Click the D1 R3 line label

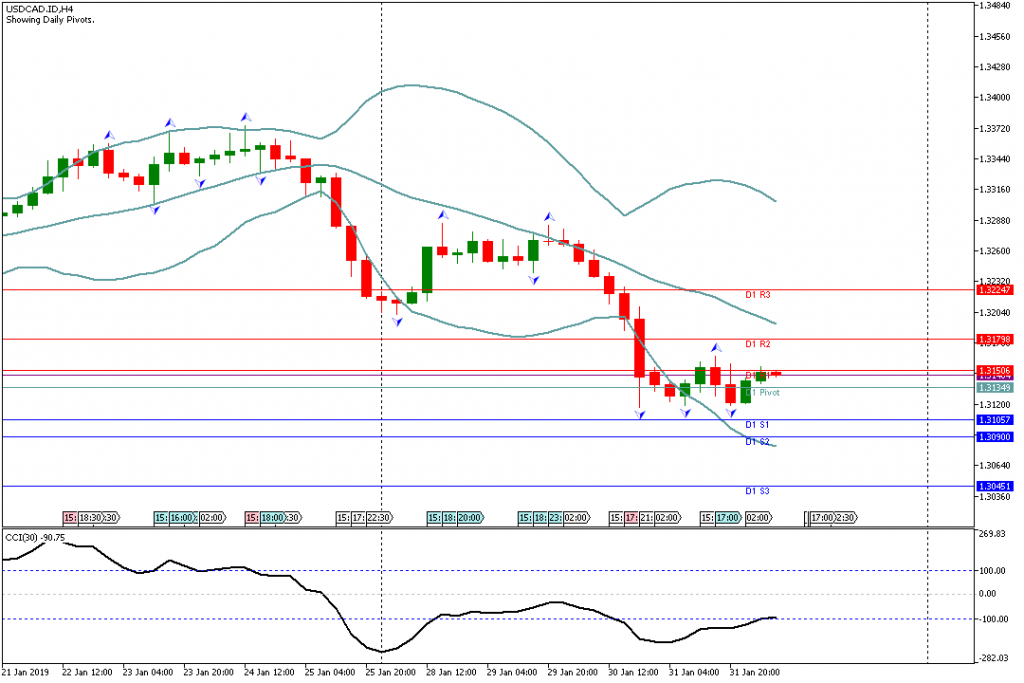758,296
